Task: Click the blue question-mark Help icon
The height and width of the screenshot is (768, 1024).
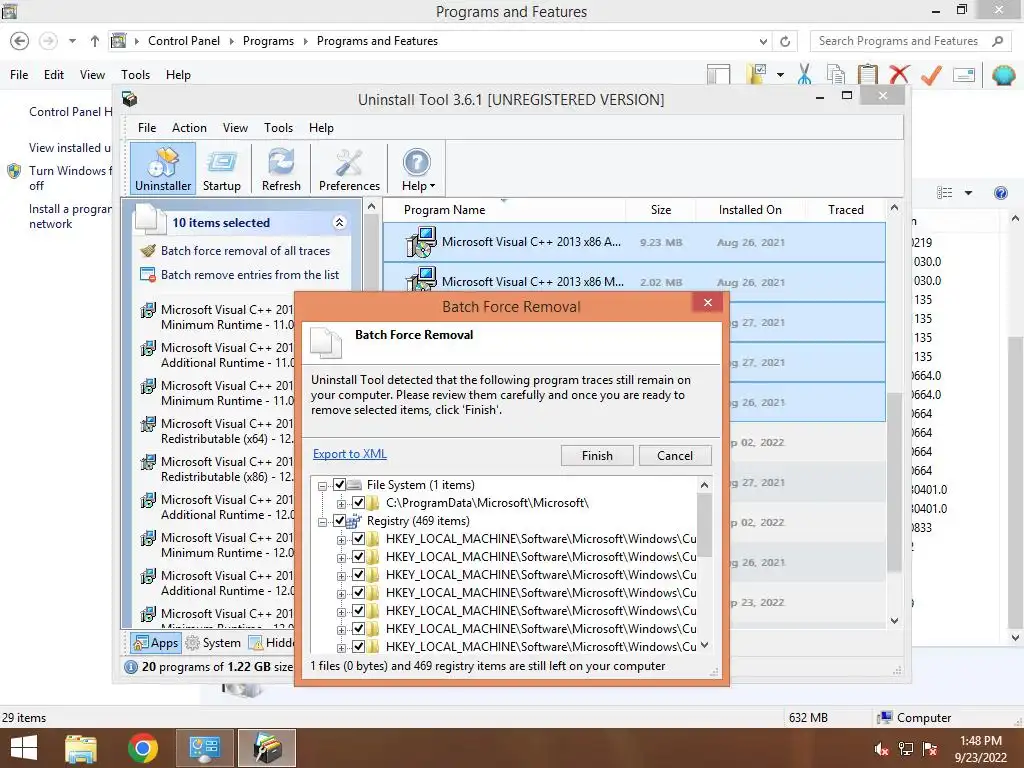Action: tap(417, 163)
